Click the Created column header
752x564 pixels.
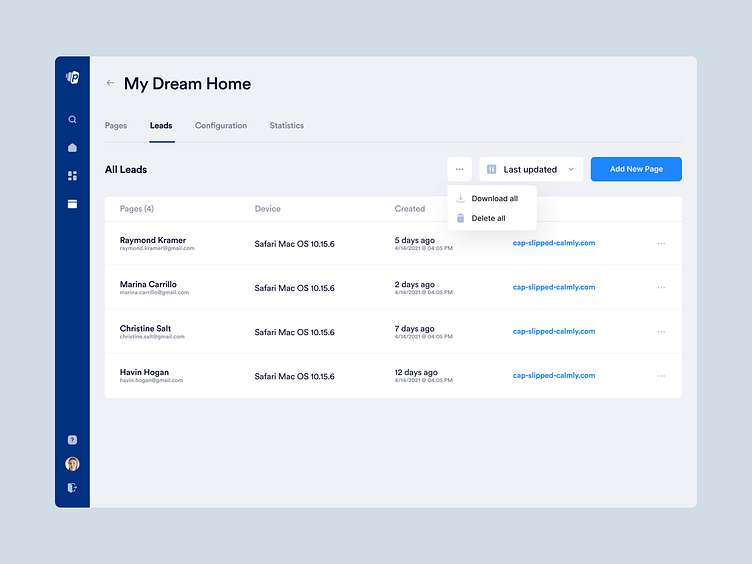coord(410,209)
